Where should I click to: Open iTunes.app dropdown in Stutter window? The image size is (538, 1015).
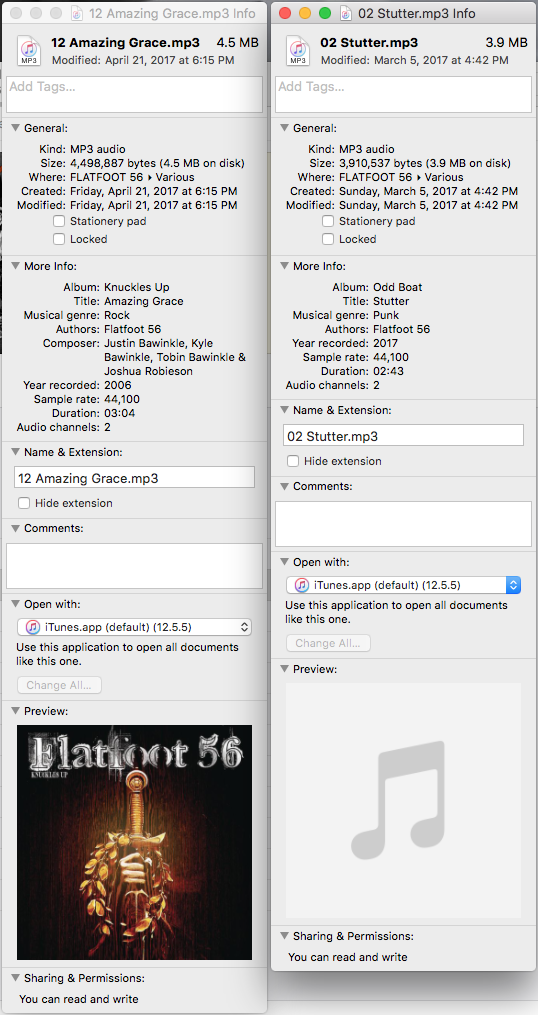click(403, 585)
